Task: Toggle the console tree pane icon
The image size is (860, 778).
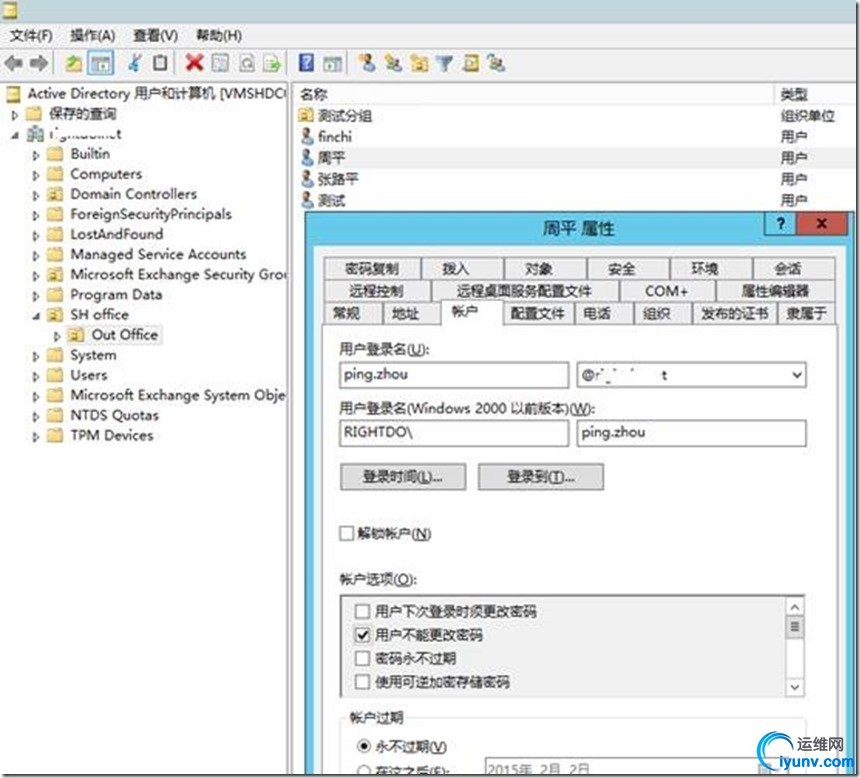Action: click(x=101, y=63)
